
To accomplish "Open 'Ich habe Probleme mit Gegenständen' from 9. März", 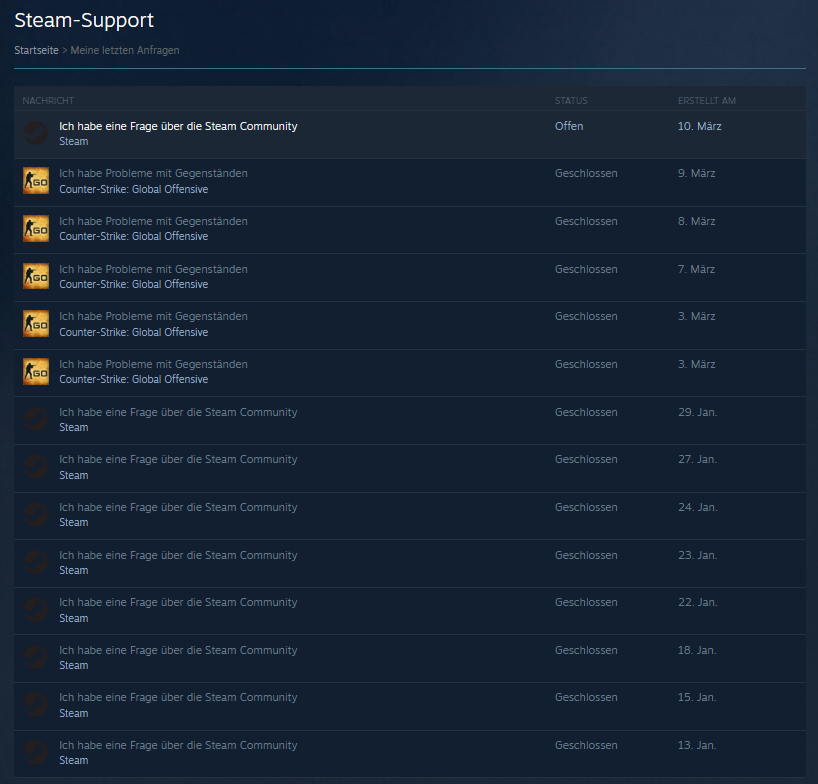I will 153,173.
